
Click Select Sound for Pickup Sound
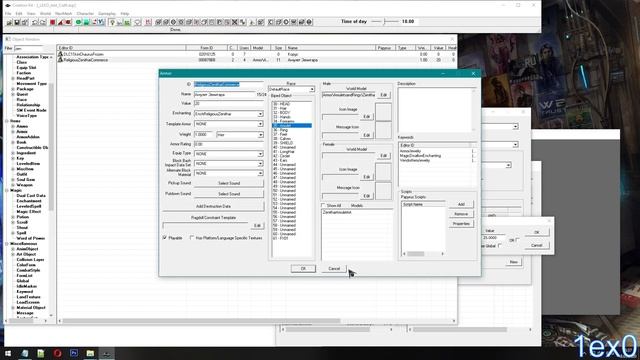(x=229, y=183)
